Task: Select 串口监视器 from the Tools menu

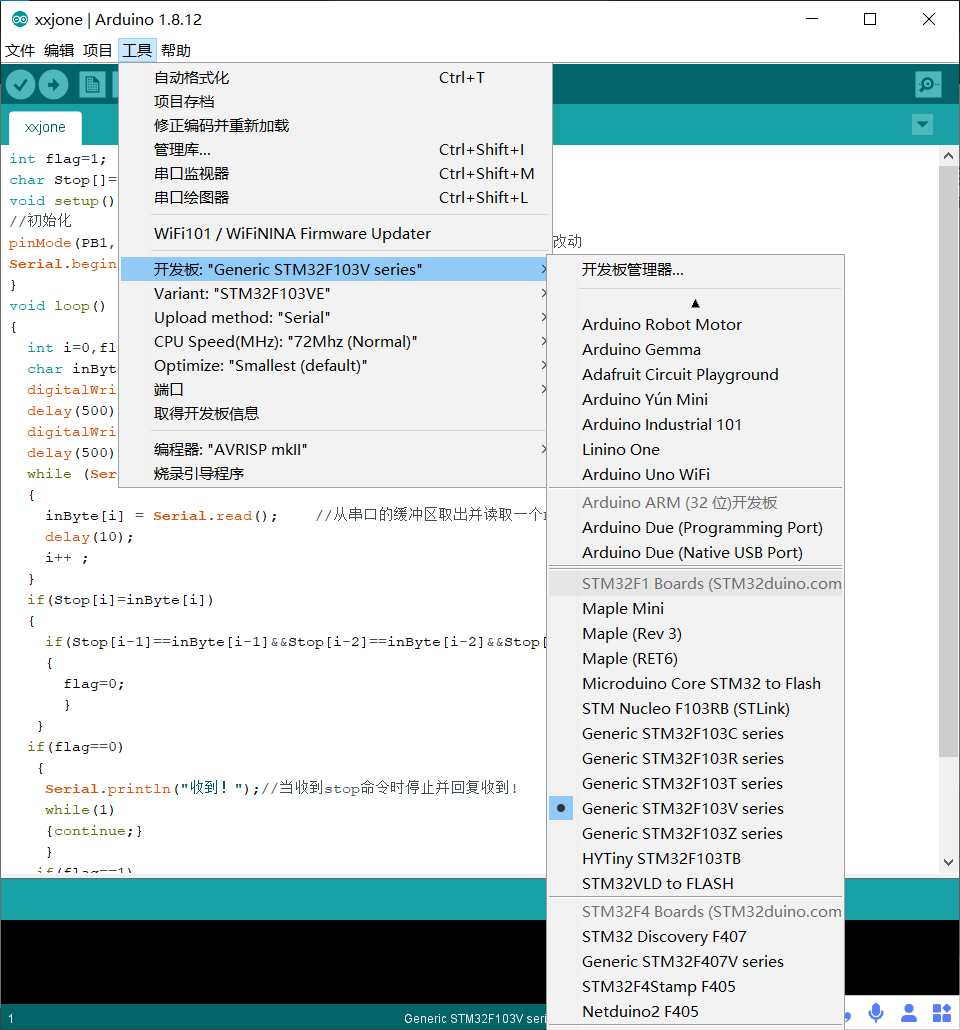Action: click(x=195, y=173)
